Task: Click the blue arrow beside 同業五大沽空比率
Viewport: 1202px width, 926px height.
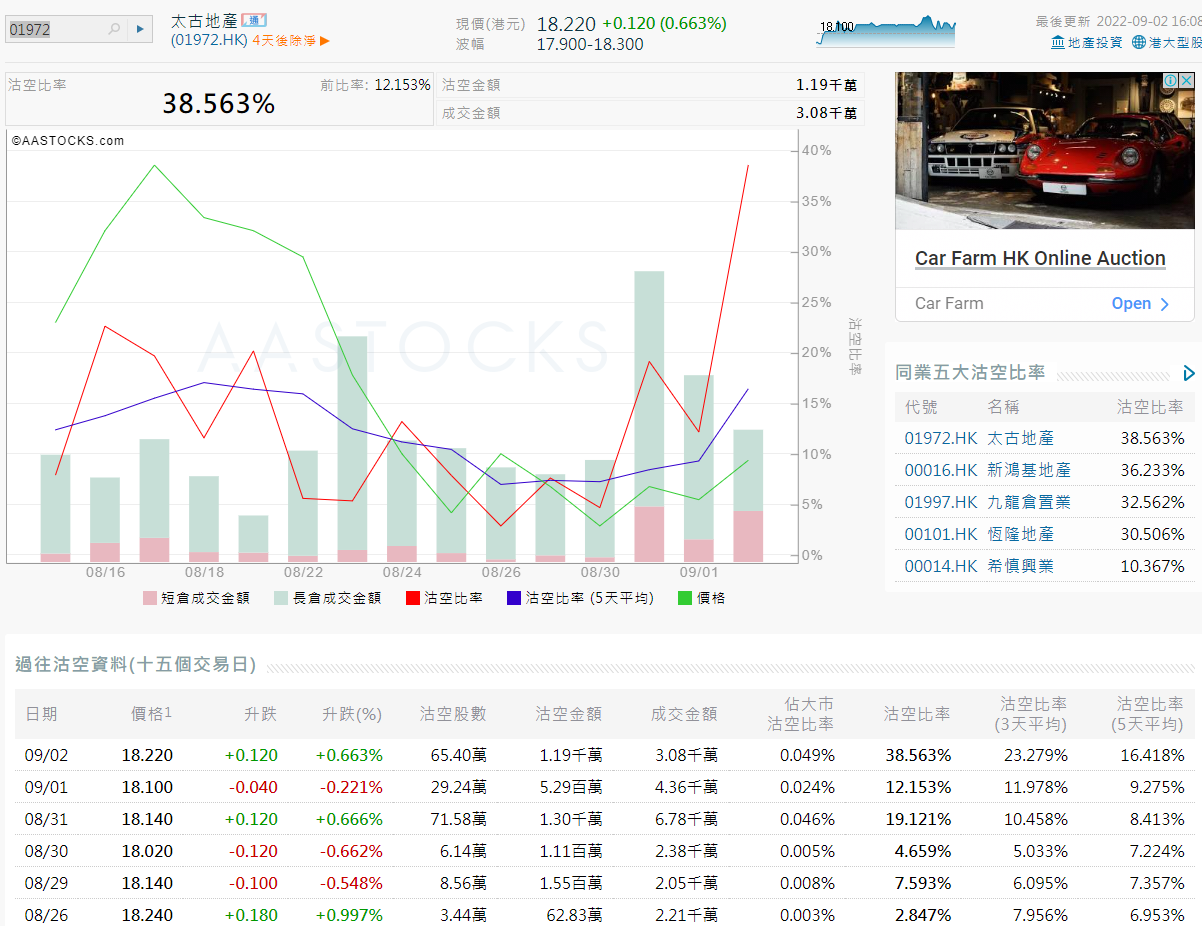Action: click(1189, 373)
